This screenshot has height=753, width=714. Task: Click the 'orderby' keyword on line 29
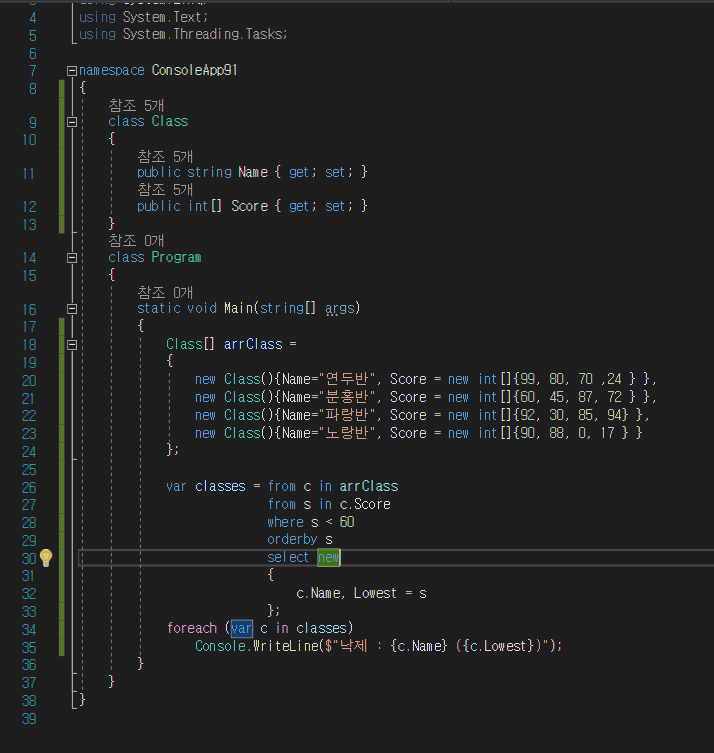pos(292,540)
